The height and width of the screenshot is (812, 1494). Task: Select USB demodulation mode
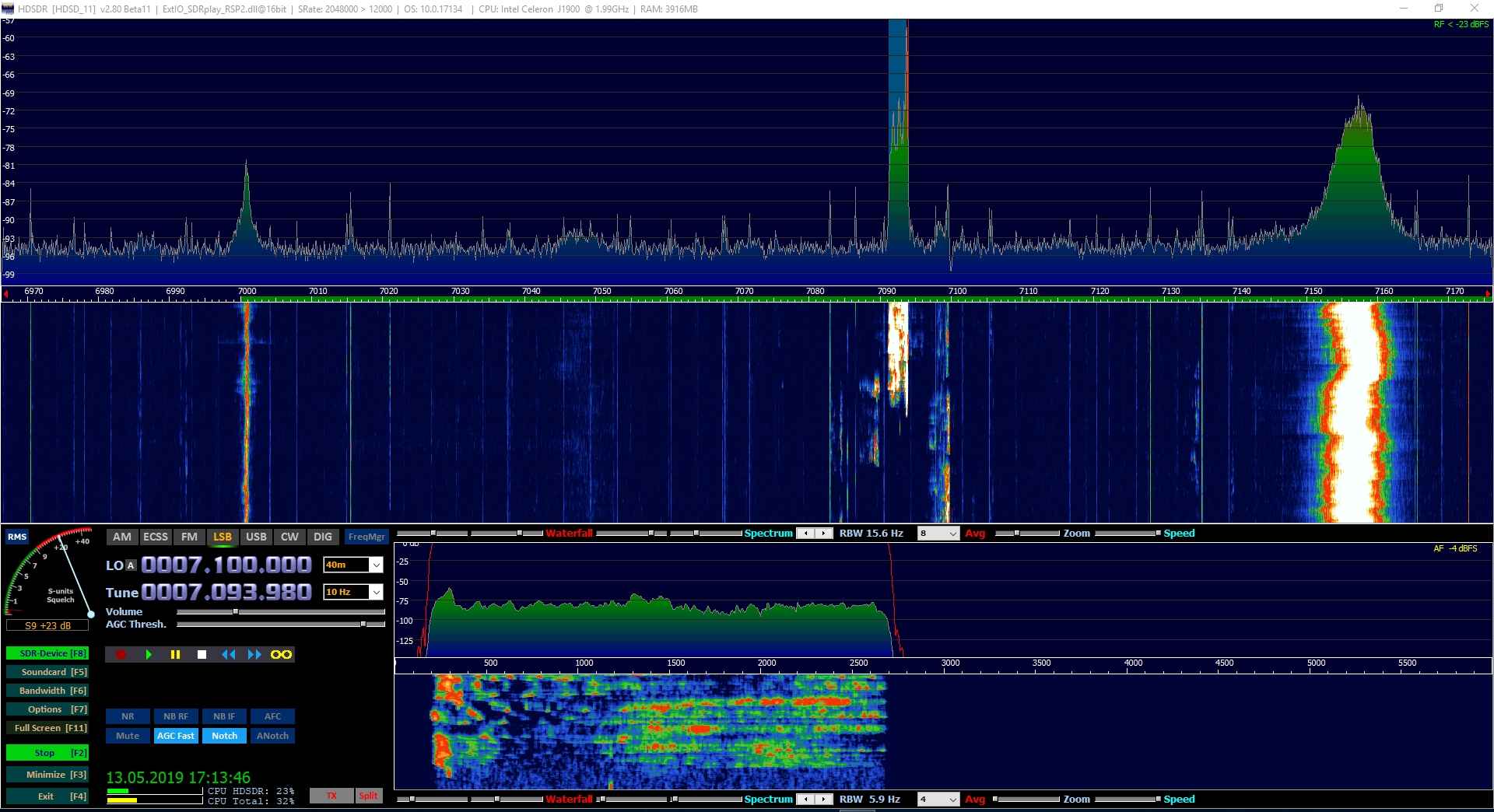tap(256, 537)
